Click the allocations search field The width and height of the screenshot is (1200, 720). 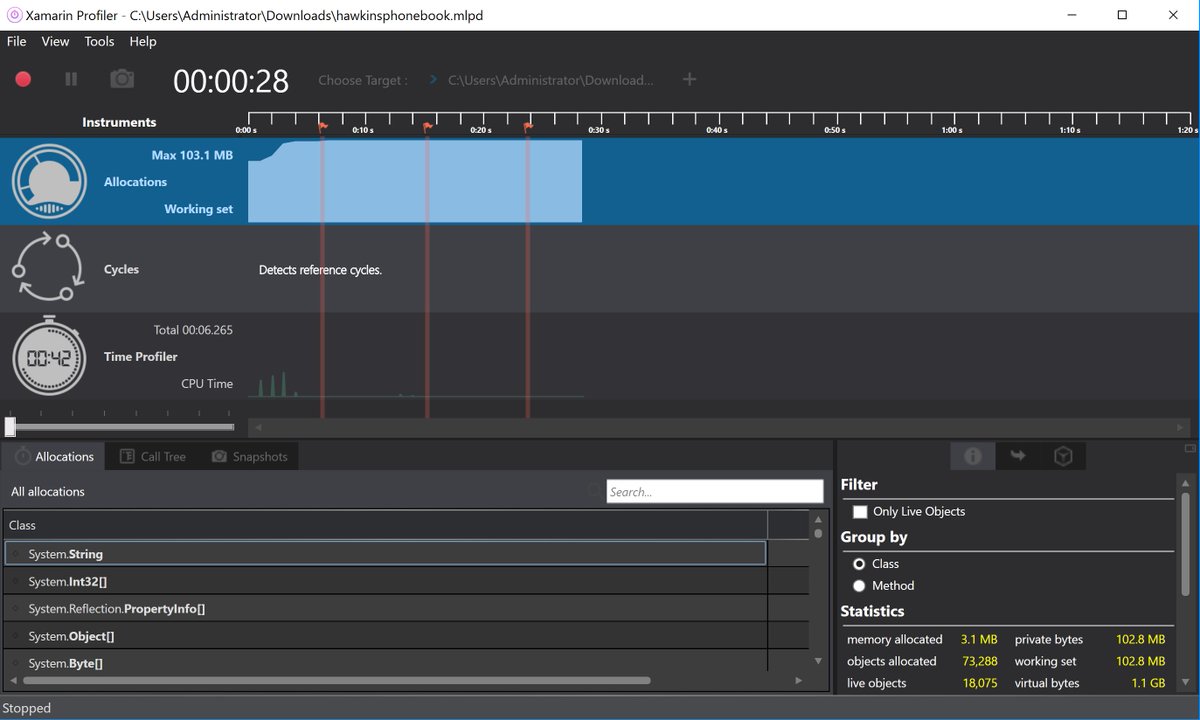[715, 491]
